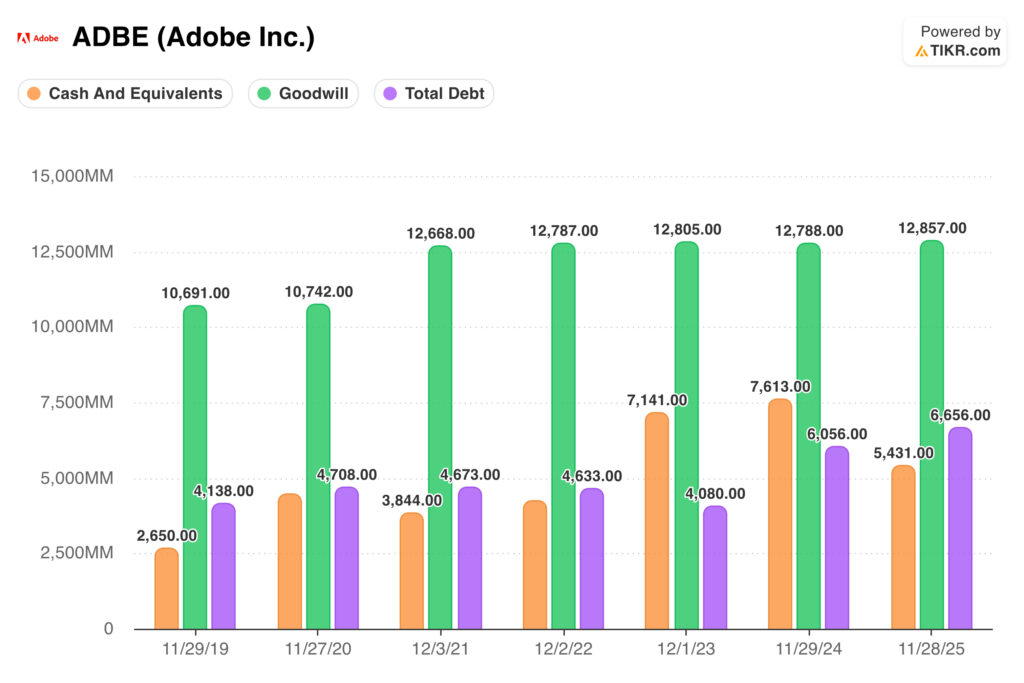The image size is (1024, 683).
Task: Toggle the Cash And Equivalents legend series
Action: pos(126,94)
